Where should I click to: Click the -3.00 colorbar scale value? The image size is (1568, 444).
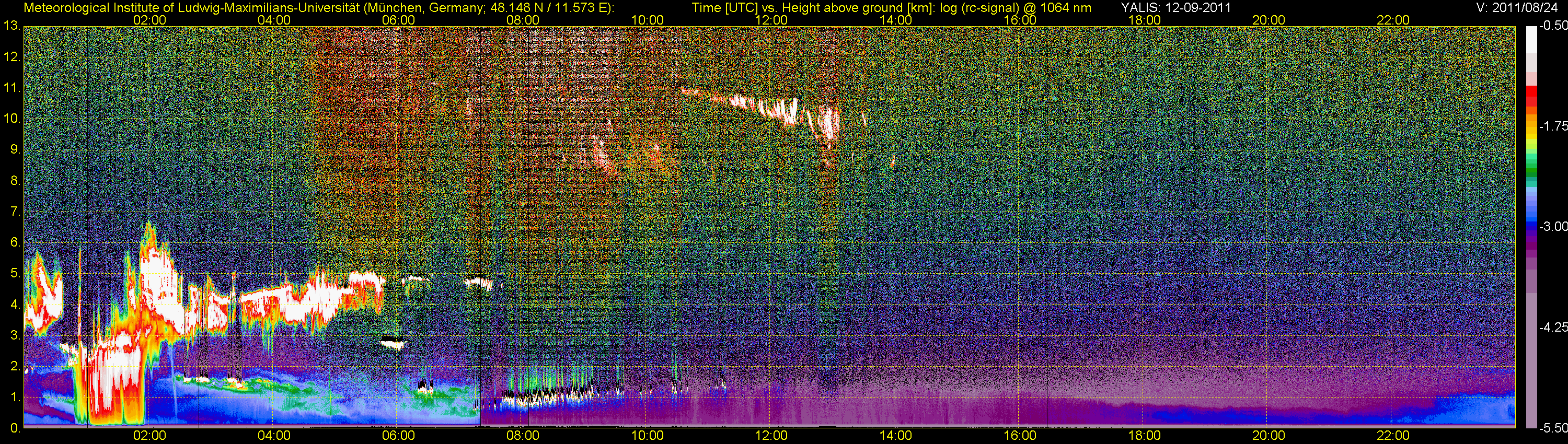coord(1553,226)
